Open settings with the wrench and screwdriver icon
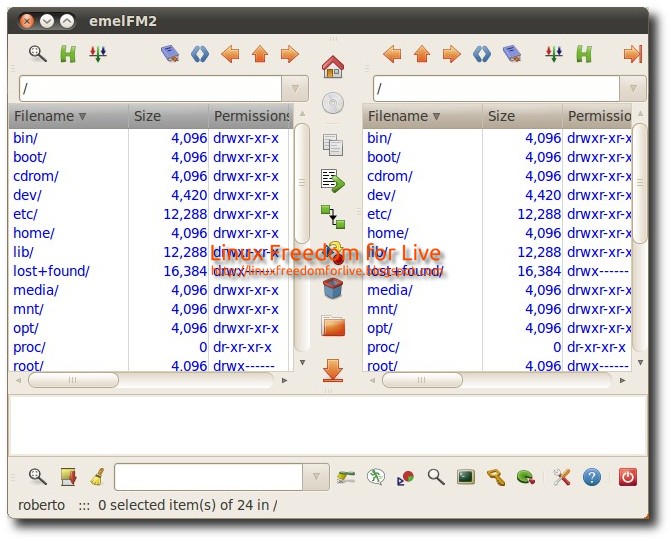Viewport: 672px width, 542px height. pos(561,476)
